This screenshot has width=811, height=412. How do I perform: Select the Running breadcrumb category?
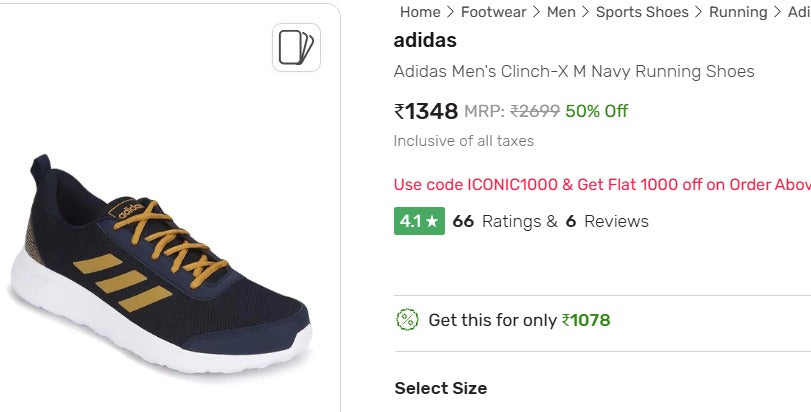738,12
